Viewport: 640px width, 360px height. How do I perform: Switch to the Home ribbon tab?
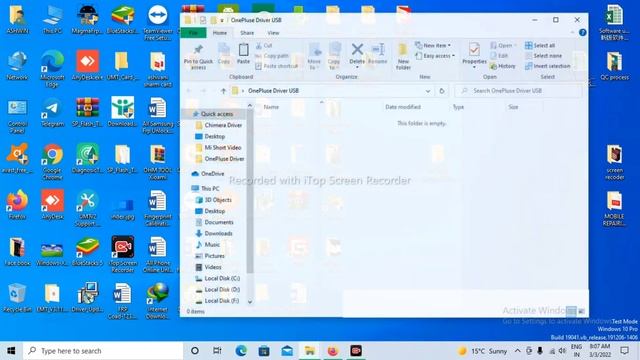(220, 33)
